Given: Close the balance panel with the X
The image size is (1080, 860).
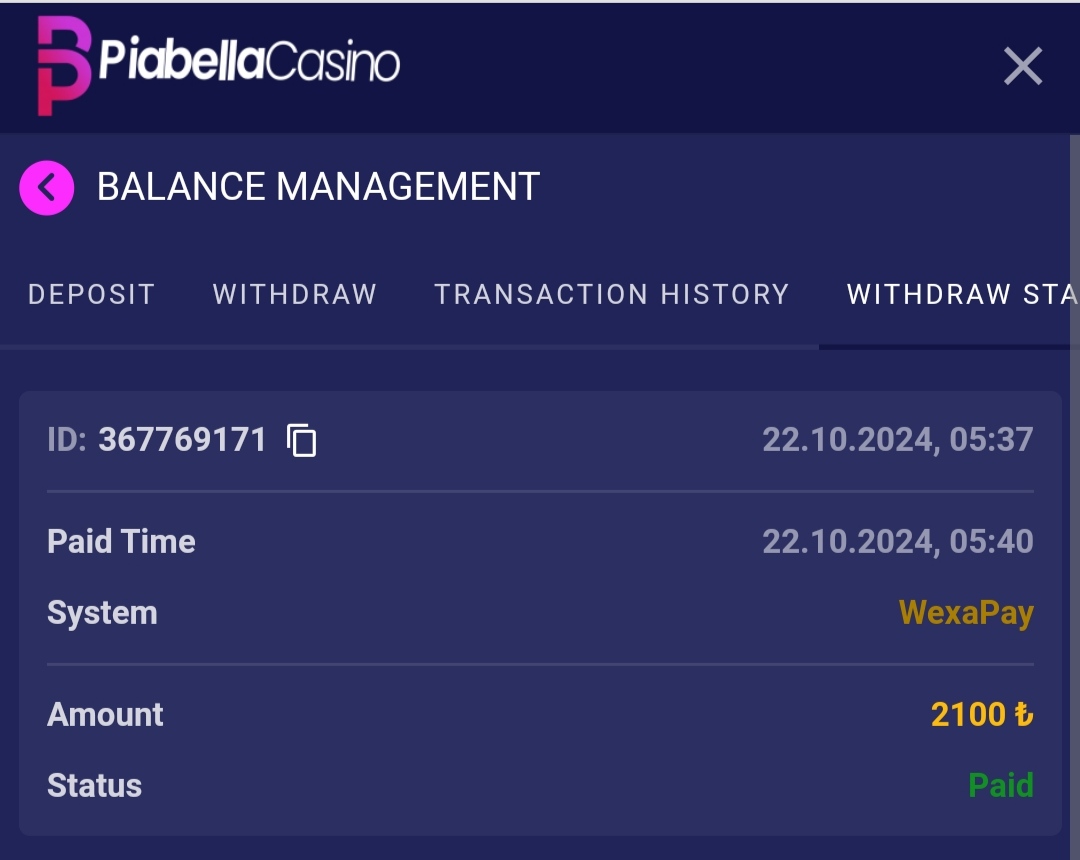Looking at the screenshot, I should coord(1022,67).
